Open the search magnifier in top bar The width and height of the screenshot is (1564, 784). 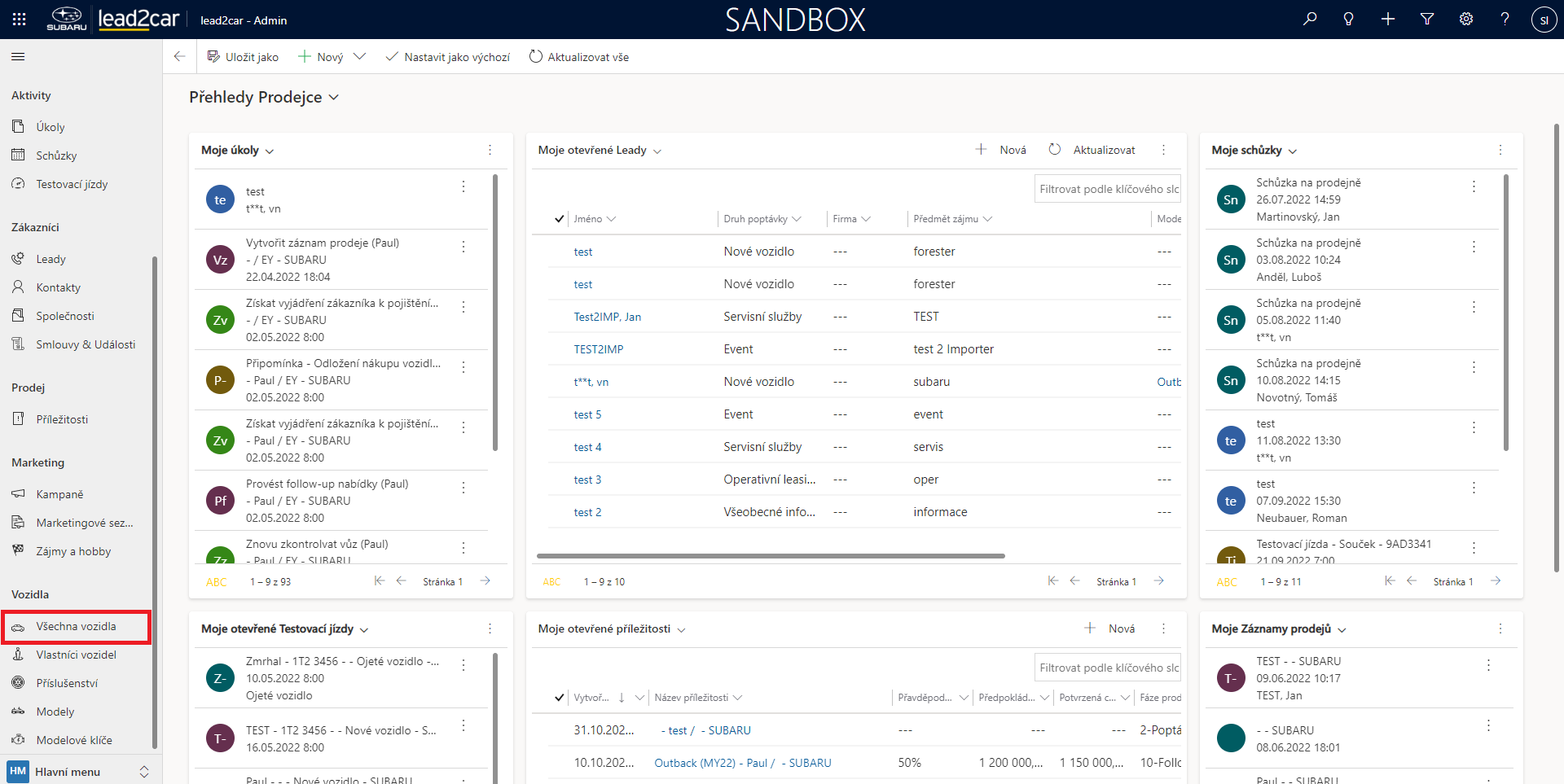pyautogui.click(x=1310, y=20)
